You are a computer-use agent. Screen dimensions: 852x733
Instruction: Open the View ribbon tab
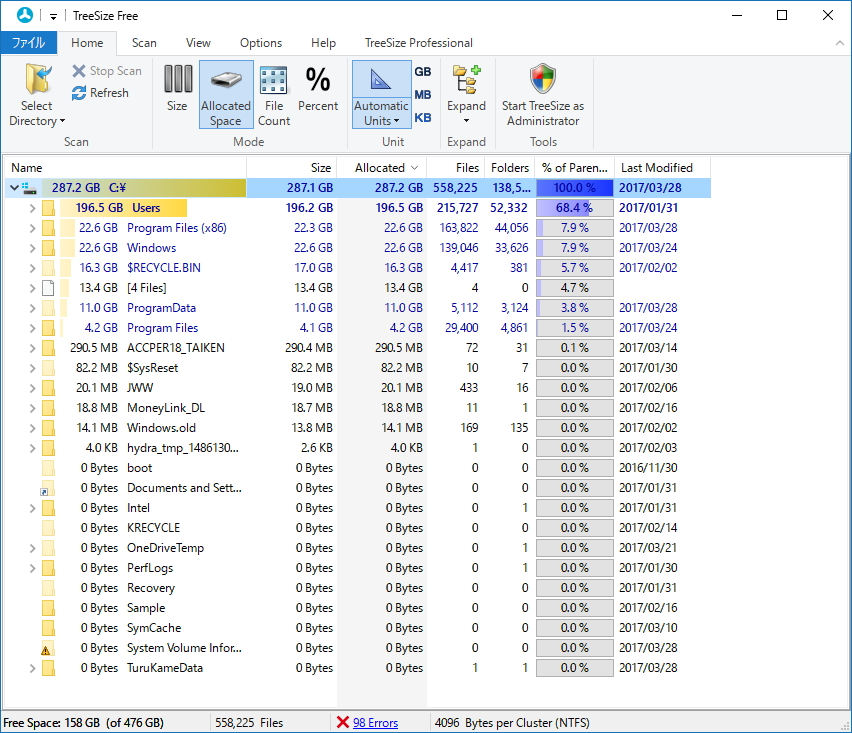click(198, 43)
